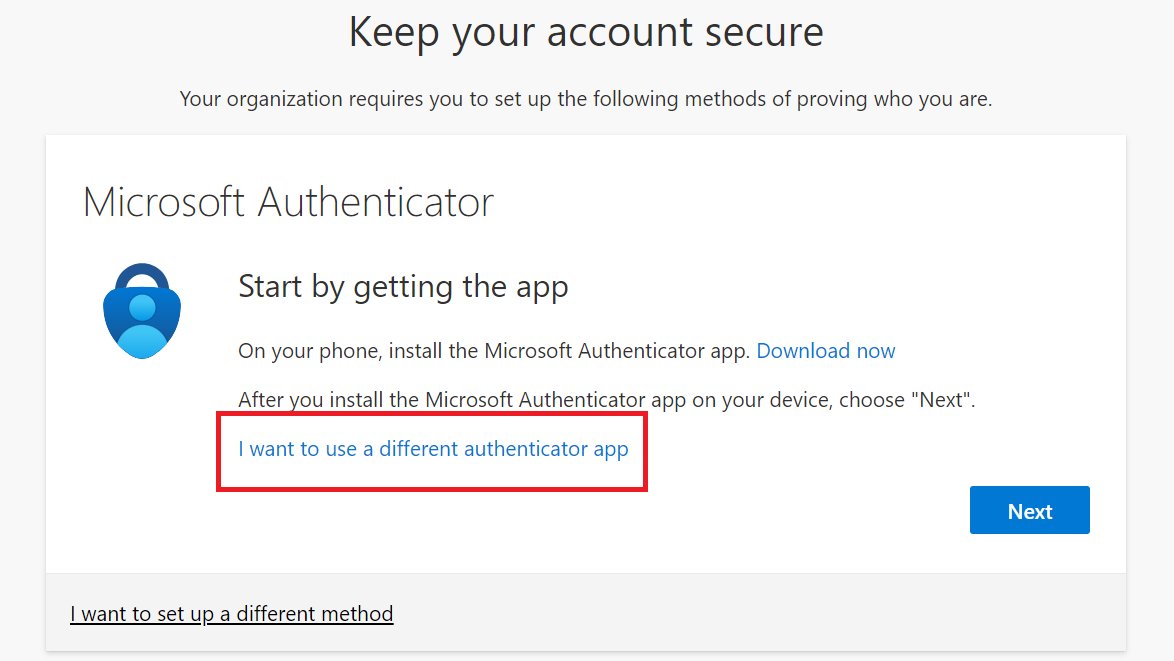Click the organization requirement description text
This screenshot has height=661, width=1174.
tap(585, 99)
